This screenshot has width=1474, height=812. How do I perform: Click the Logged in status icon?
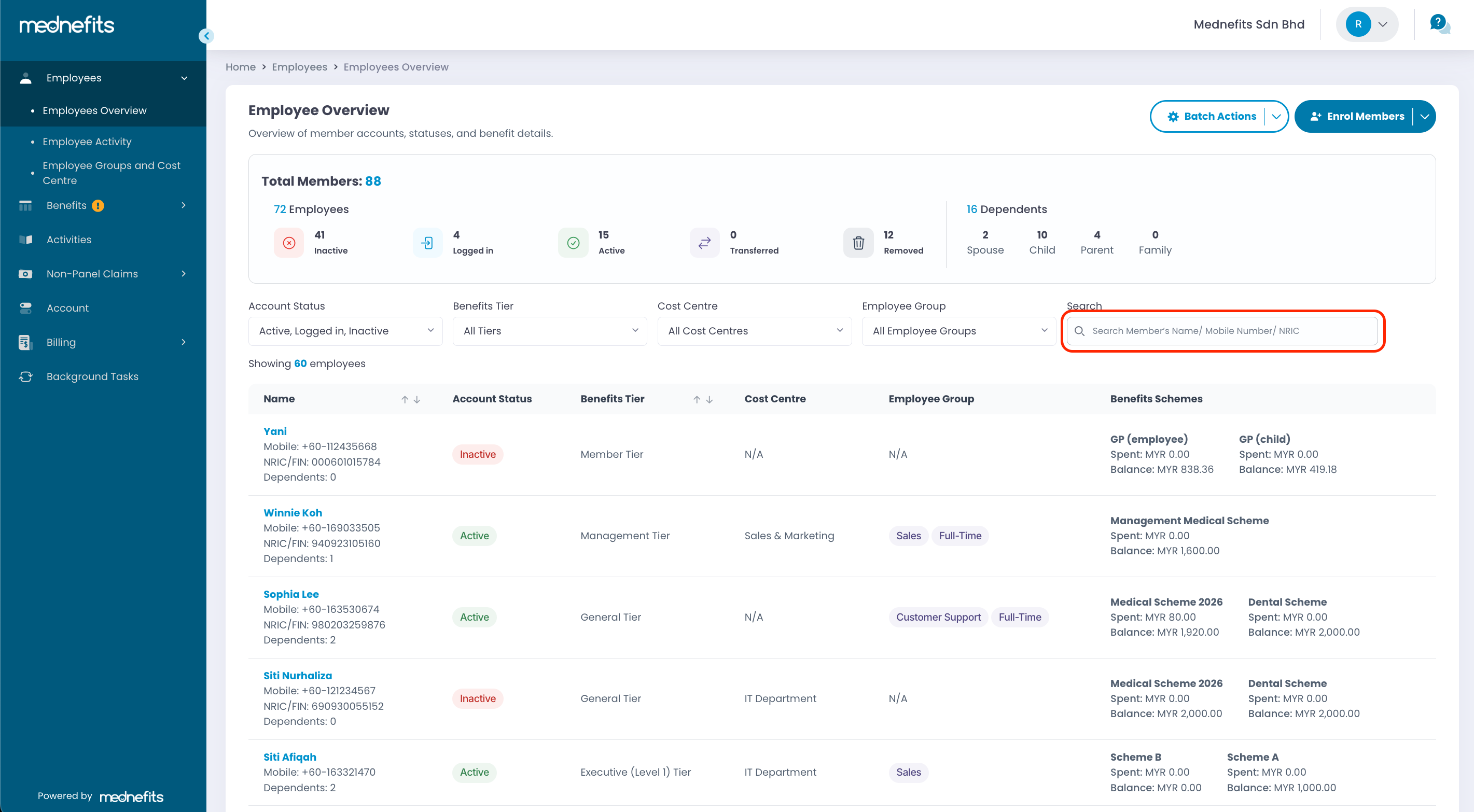(x=427, y=243)
